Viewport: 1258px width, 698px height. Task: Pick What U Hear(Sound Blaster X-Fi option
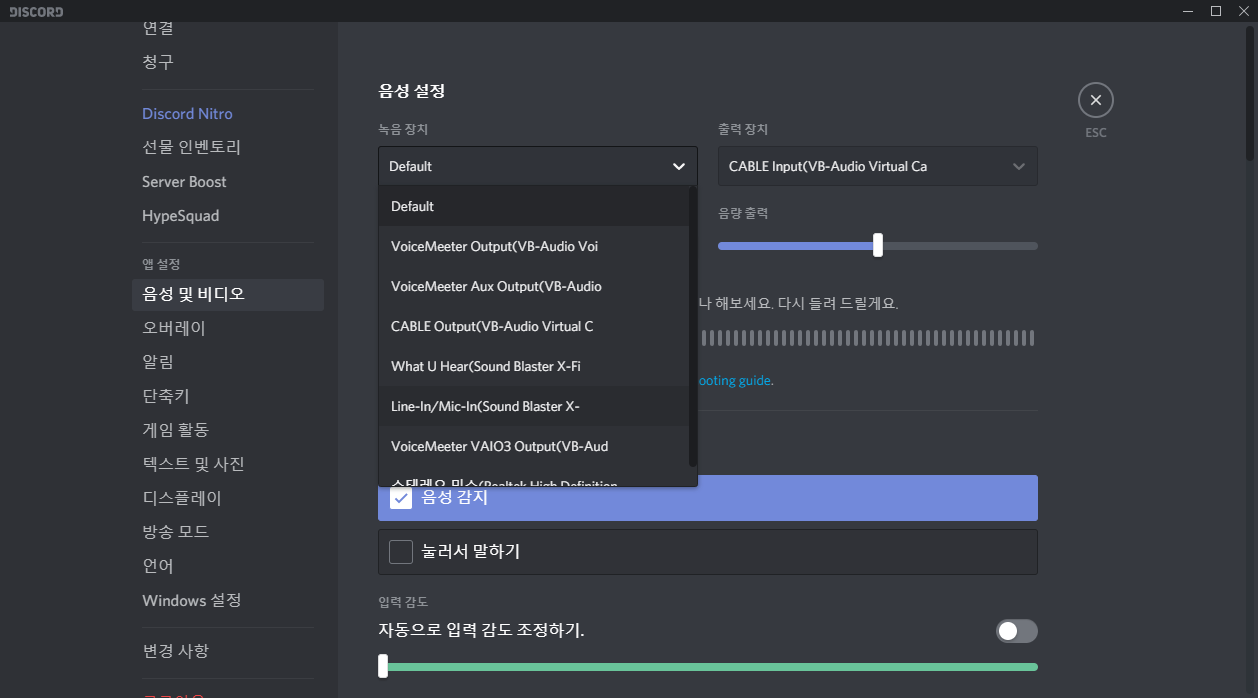(x=533, y=366)
